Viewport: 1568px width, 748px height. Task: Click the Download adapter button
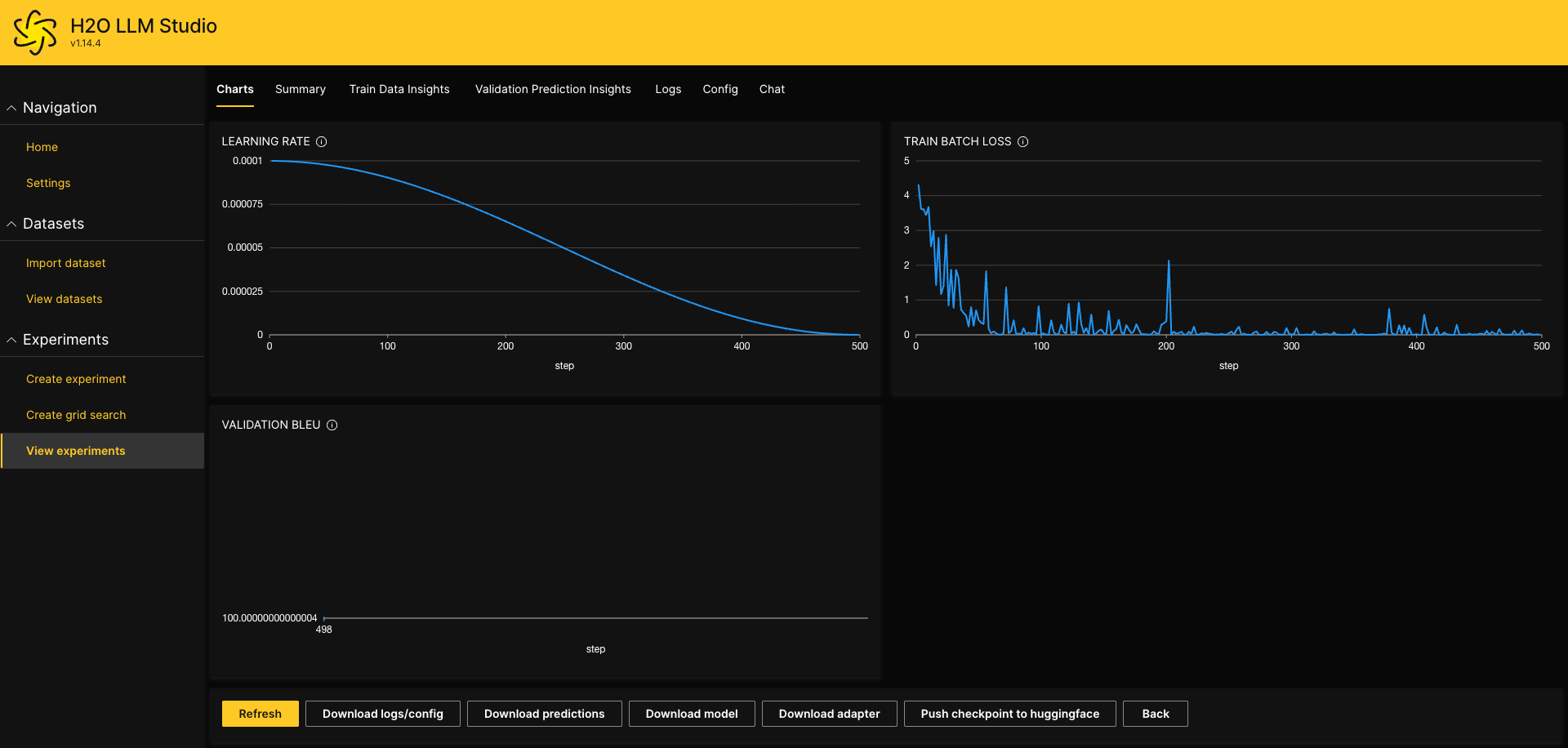pos(830,714)
